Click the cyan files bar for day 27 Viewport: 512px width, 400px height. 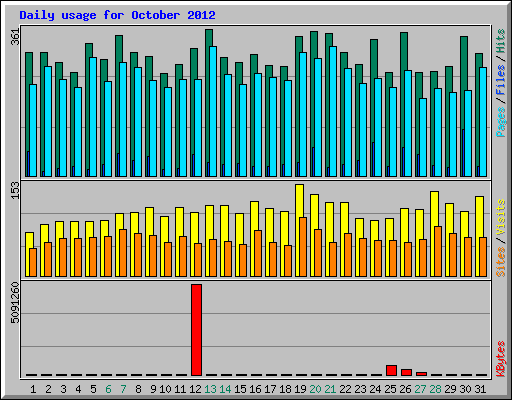pyautogui.click(x=423, y=137)
